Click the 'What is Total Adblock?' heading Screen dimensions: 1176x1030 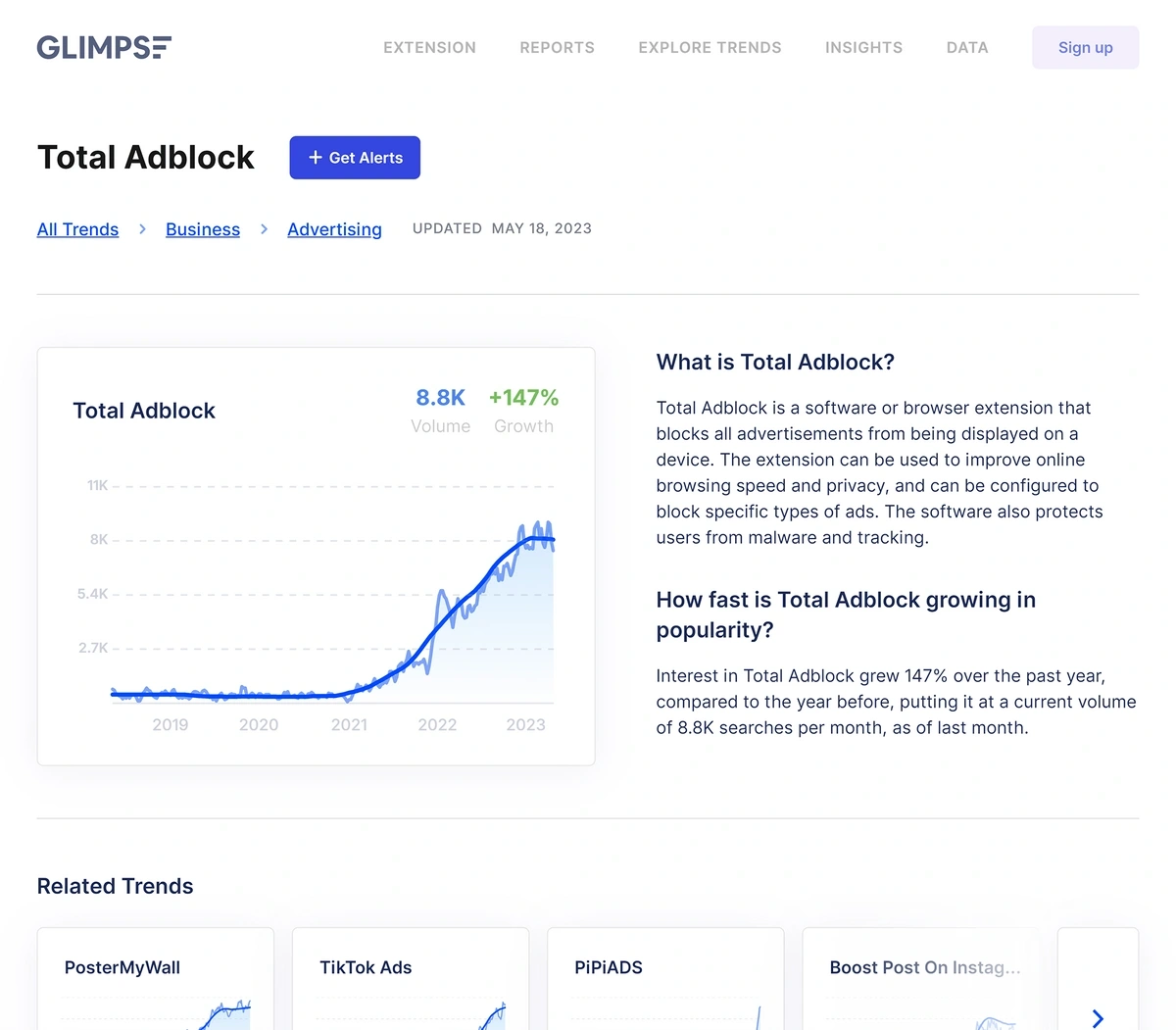click(x=775, y=362)
